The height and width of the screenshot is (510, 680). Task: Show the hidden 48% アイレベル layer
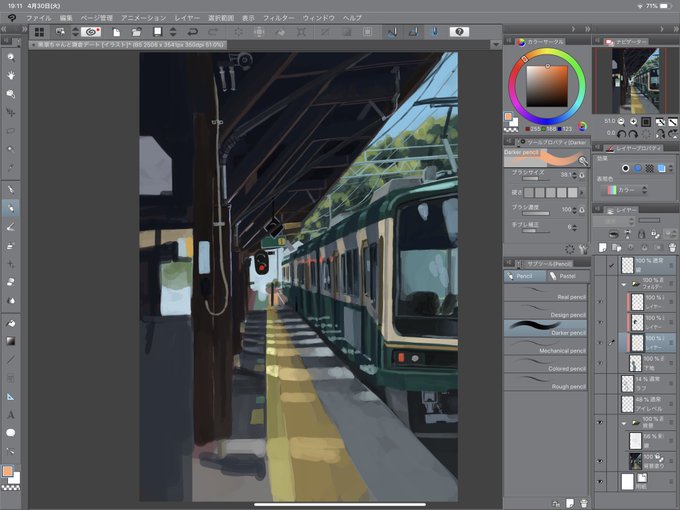(600, 404)
